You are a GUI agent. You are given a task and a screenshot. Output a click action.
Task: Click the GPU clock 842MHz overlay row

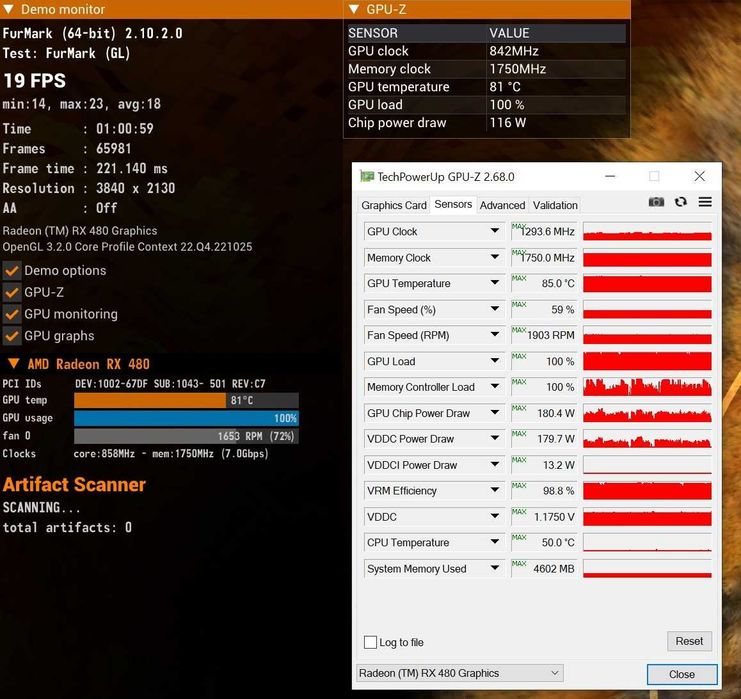pyautogui.click(x=487, y=51)
